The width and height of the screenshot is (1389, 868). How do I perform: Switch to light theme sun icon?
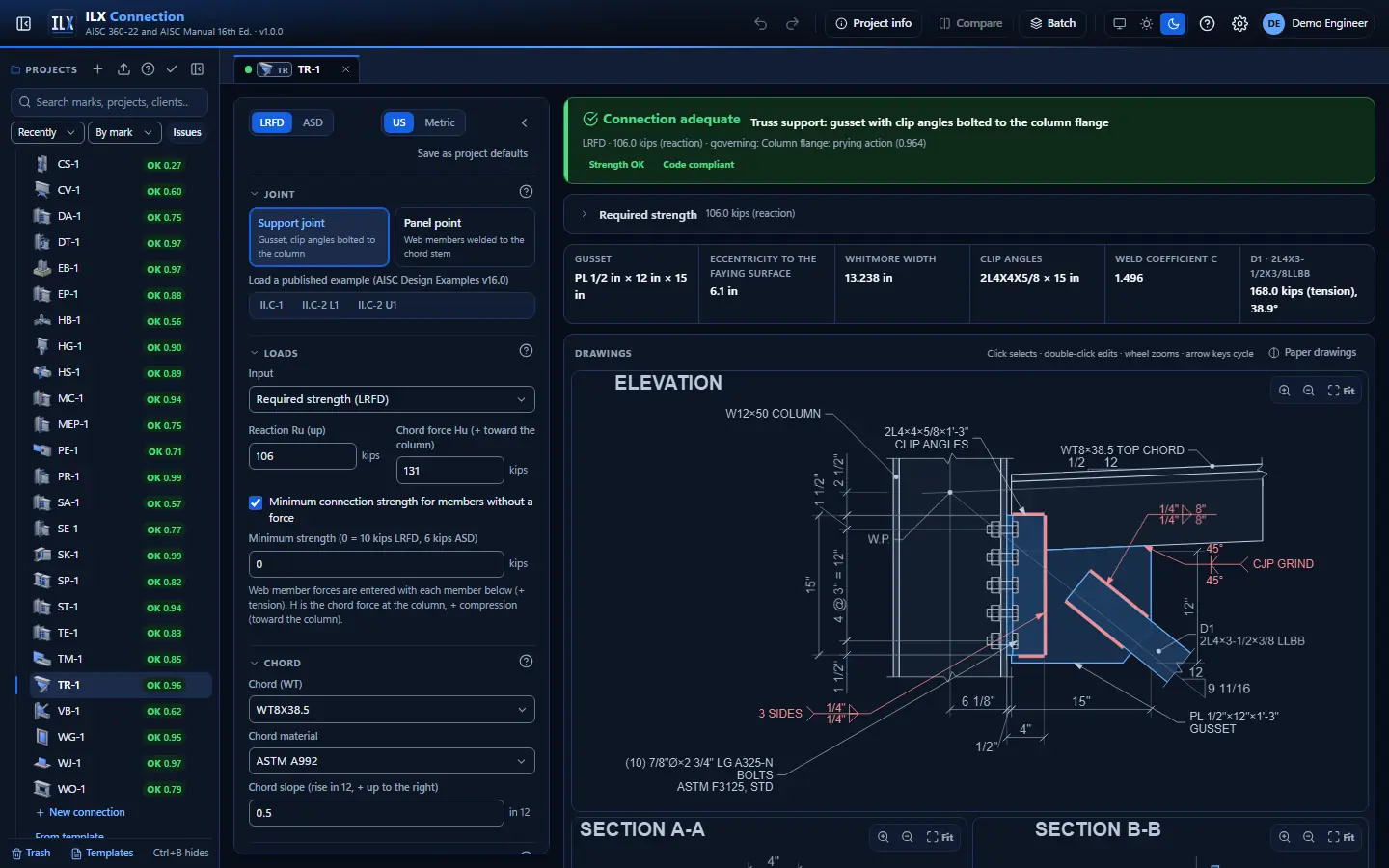click(x=1146, y=23)
